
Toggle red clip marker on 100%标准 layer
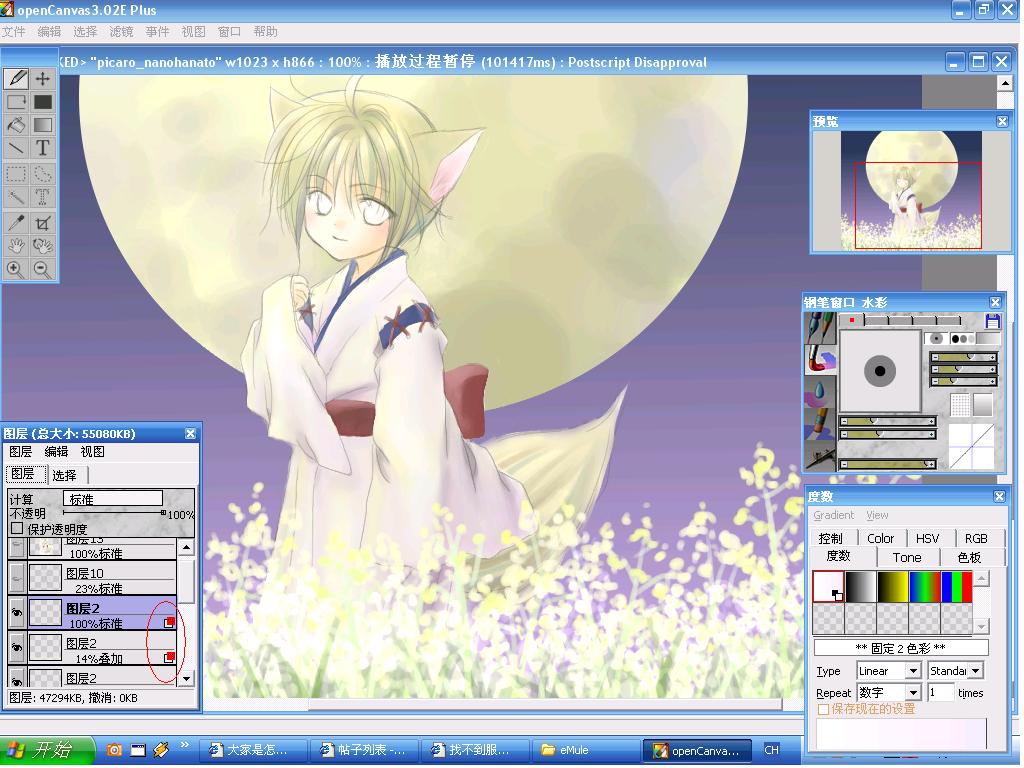click(170, 622)
